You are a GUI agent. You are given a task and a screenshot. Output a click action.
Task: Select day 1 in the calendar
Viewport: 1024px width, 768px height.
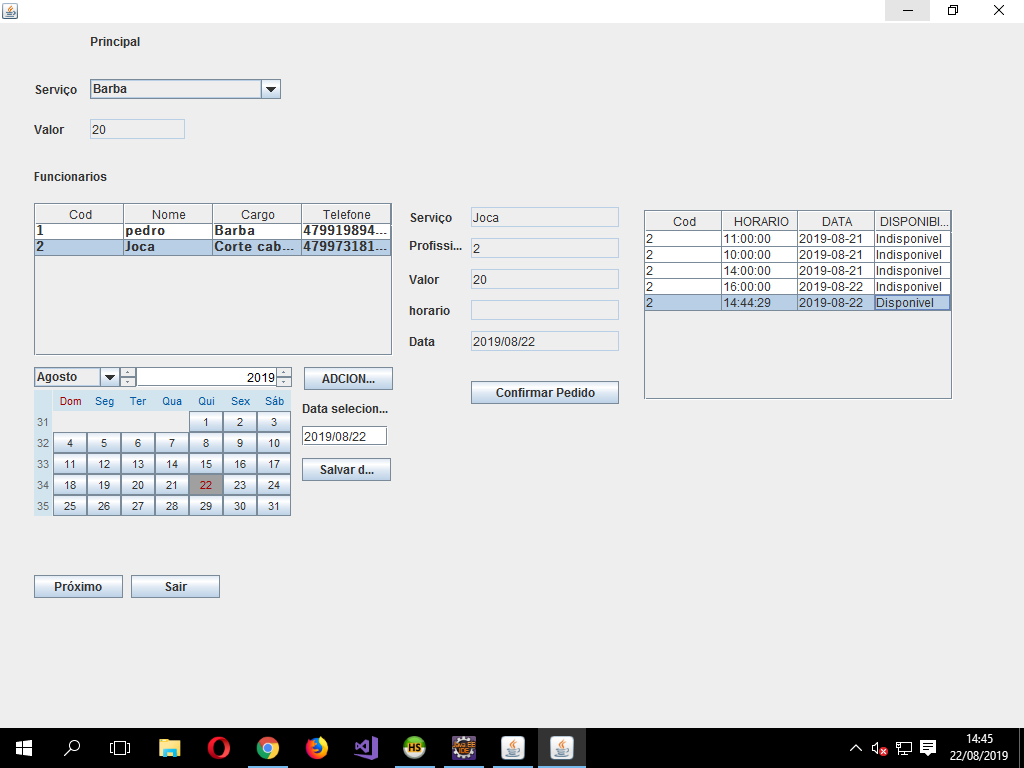pos(206,422)
